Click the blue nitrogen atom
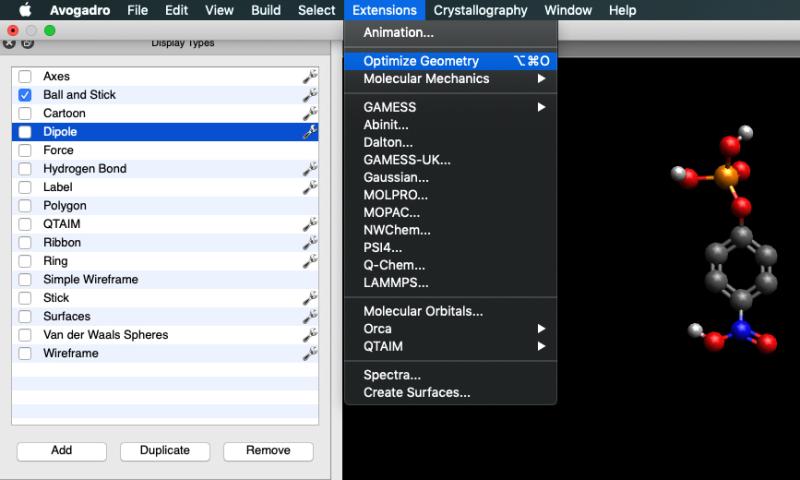Image resolution: width=800 pixels, height=480 pixels. point(741,331)
